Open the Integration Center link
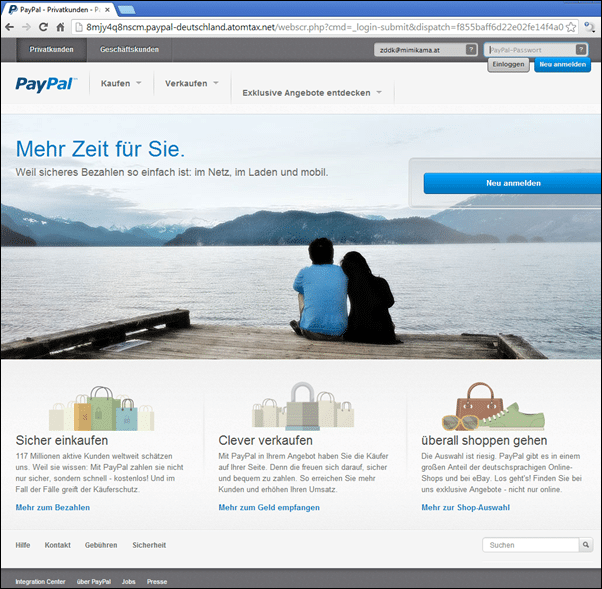The width and height of the screenshot is (602, 589). pyautogui.click(x=40, y=581)
